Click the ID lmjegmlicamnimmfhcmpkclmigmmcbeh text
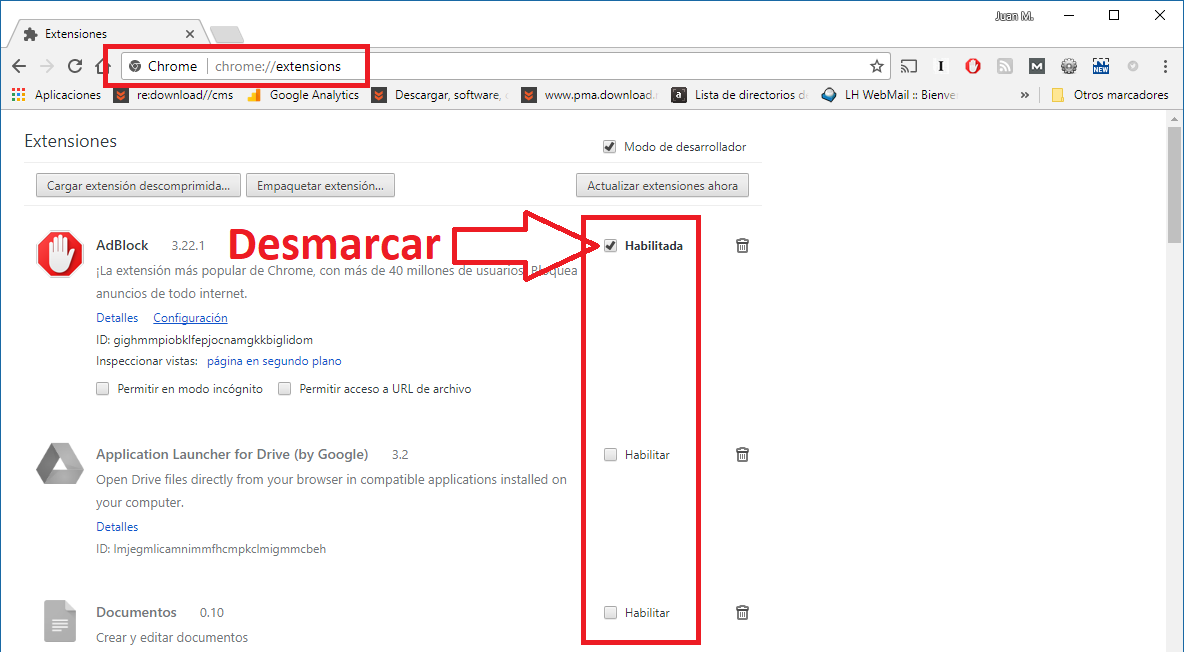 [x=211, y=549]
